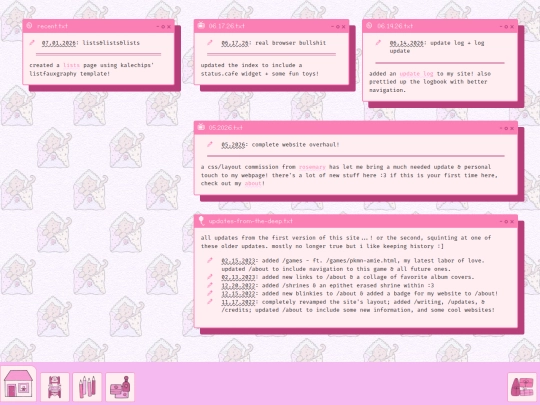Open the perfume bottle and cards icon
Image resolution: width=540 pixels, height=405 pixels.
point(120,387)
